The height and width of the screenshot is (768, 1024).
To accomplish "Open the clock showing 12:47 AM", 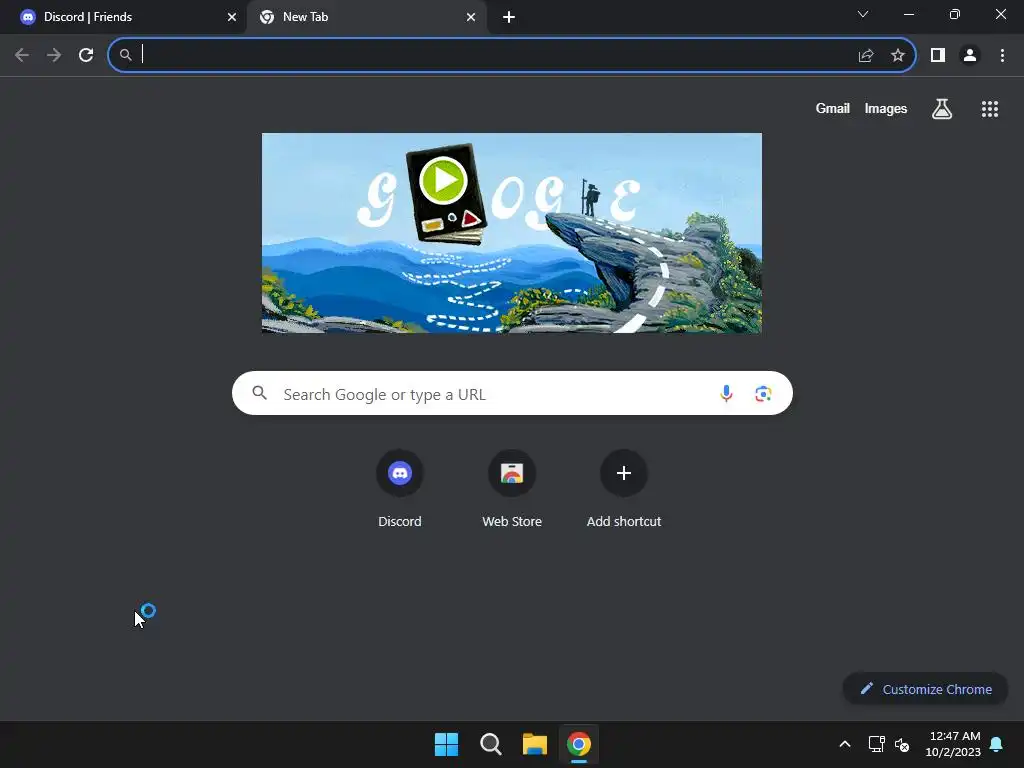I will tap(953, 744).
